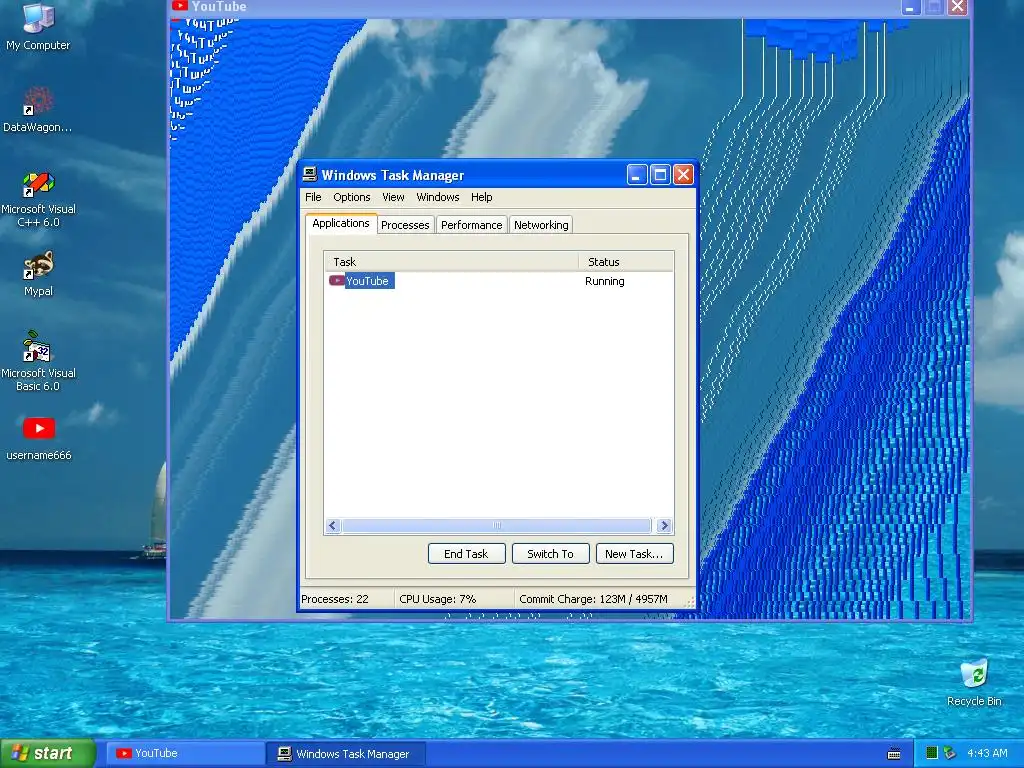
Task: Click the Task Manager title bar icon
Action: (310, 174)
